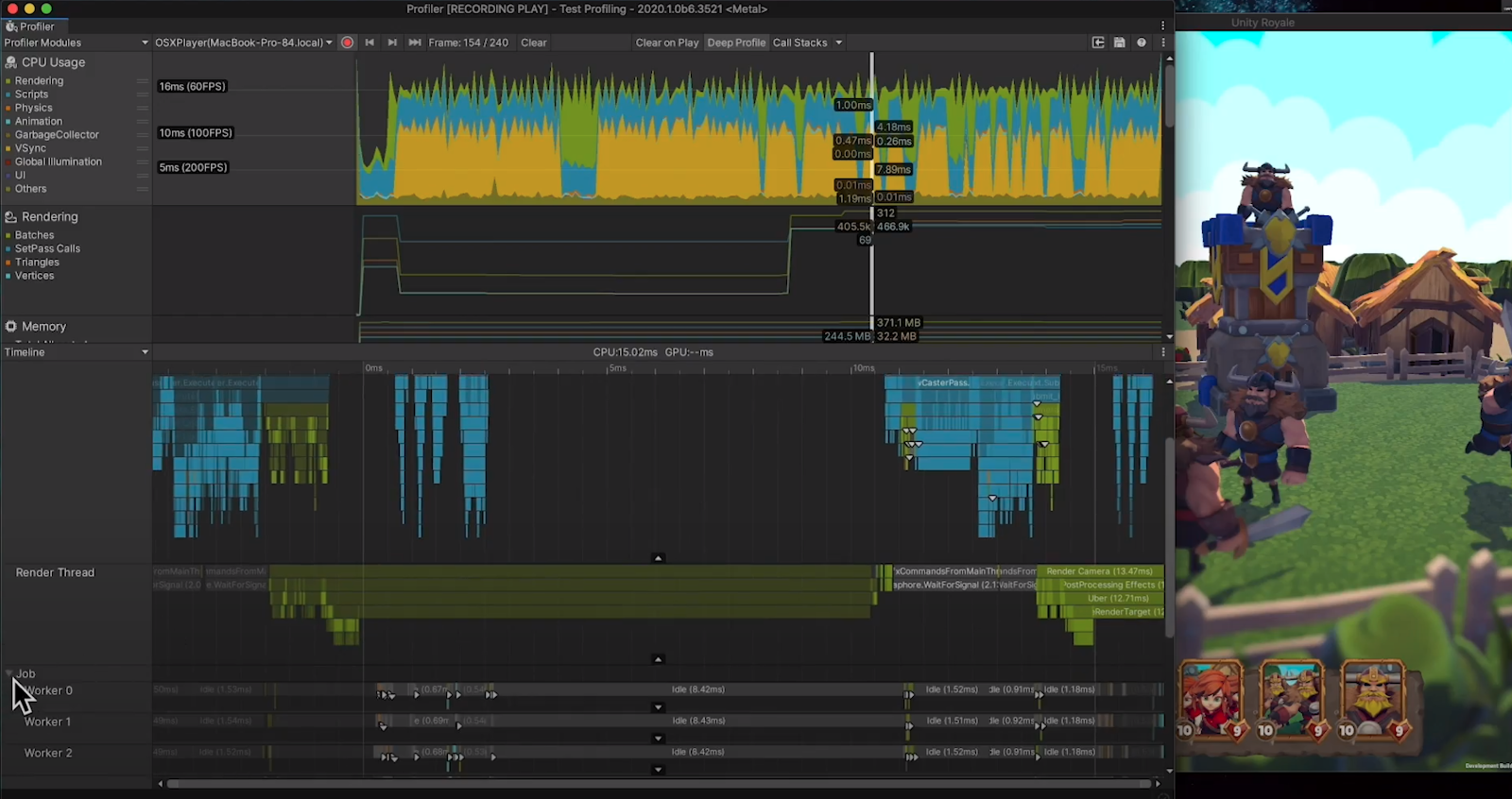Click the charts vertical scrollbar thumb
The image size is (1512, 799).
(x=1169, y=95)
